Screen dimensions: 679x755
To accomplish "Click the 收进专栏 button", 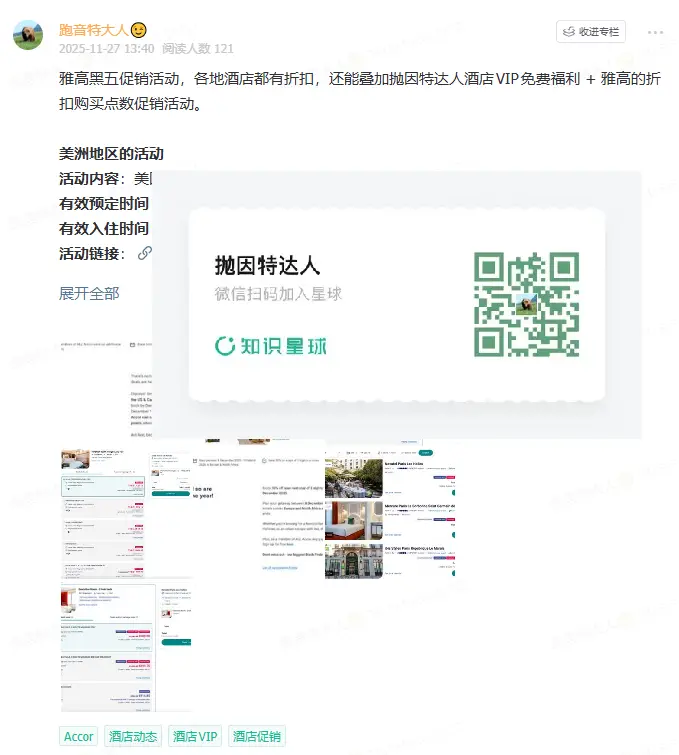I will click(x=591, y=32).
